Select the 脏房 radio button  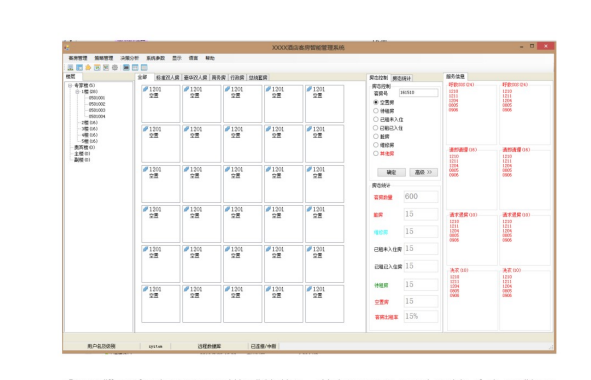pos(376,136)
